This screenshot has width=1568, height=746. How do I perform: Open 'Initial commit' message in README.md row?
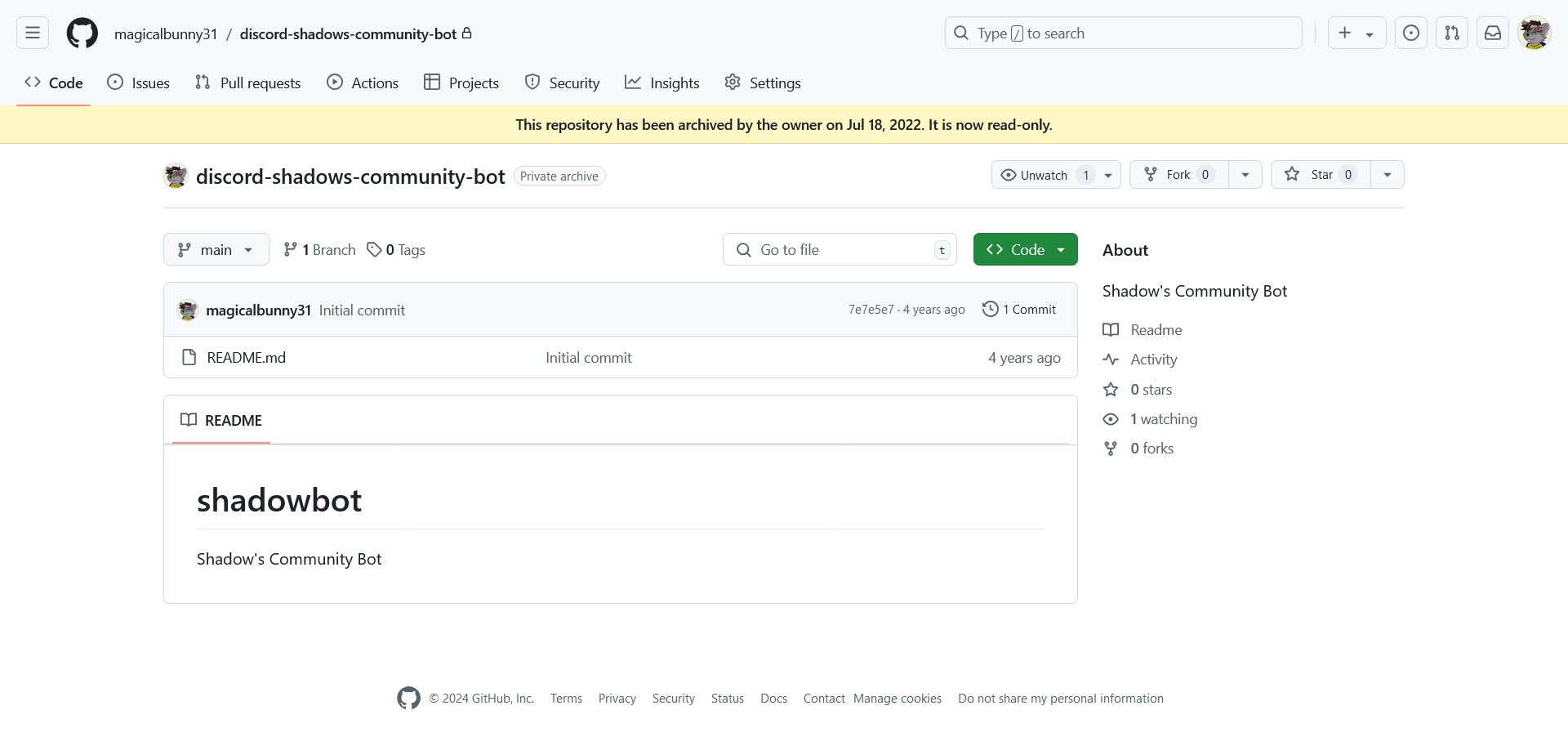588,358
